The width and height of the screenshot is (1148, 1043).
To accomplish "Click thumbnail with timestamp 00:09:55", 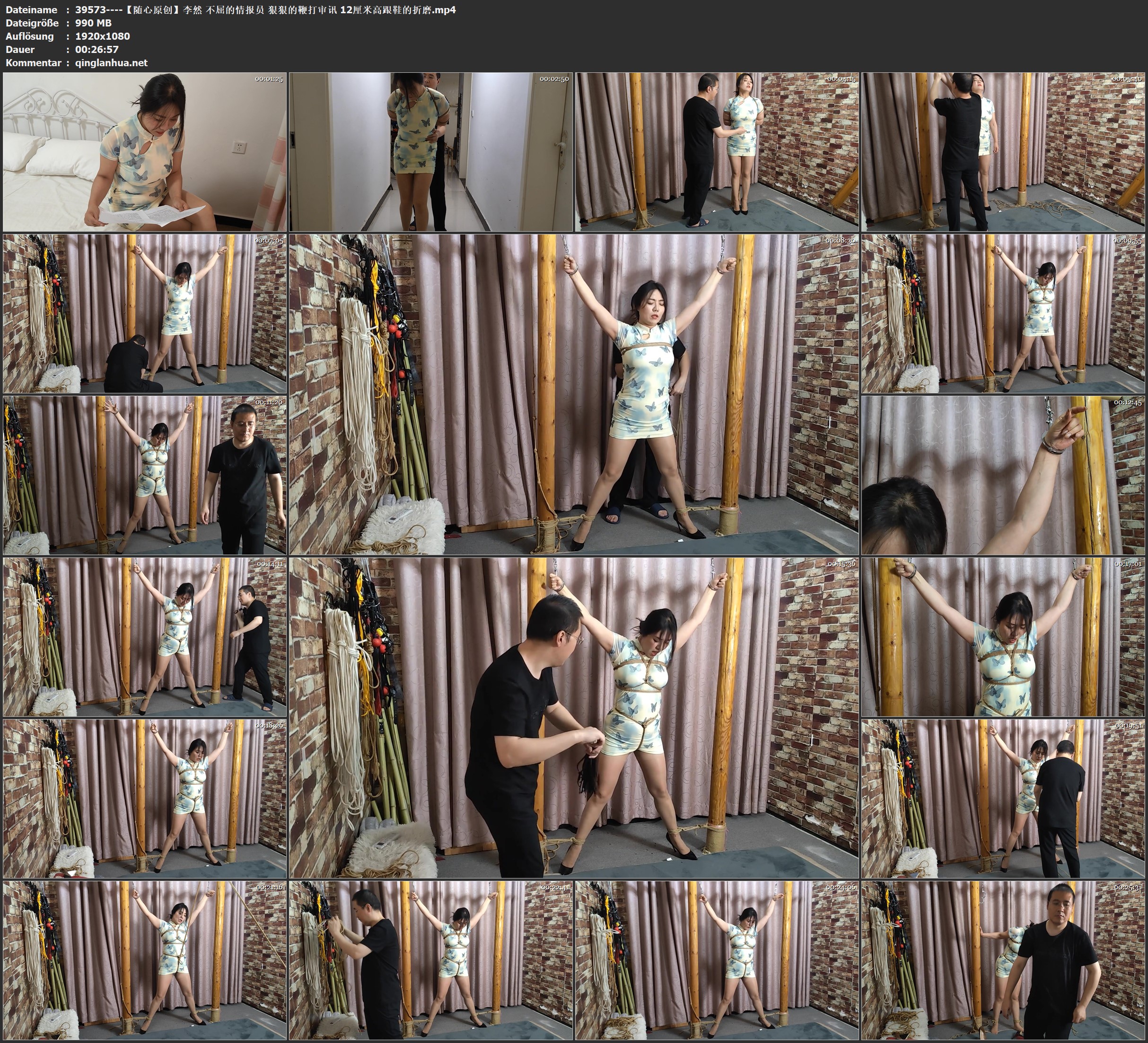I will coord(1003,313).
